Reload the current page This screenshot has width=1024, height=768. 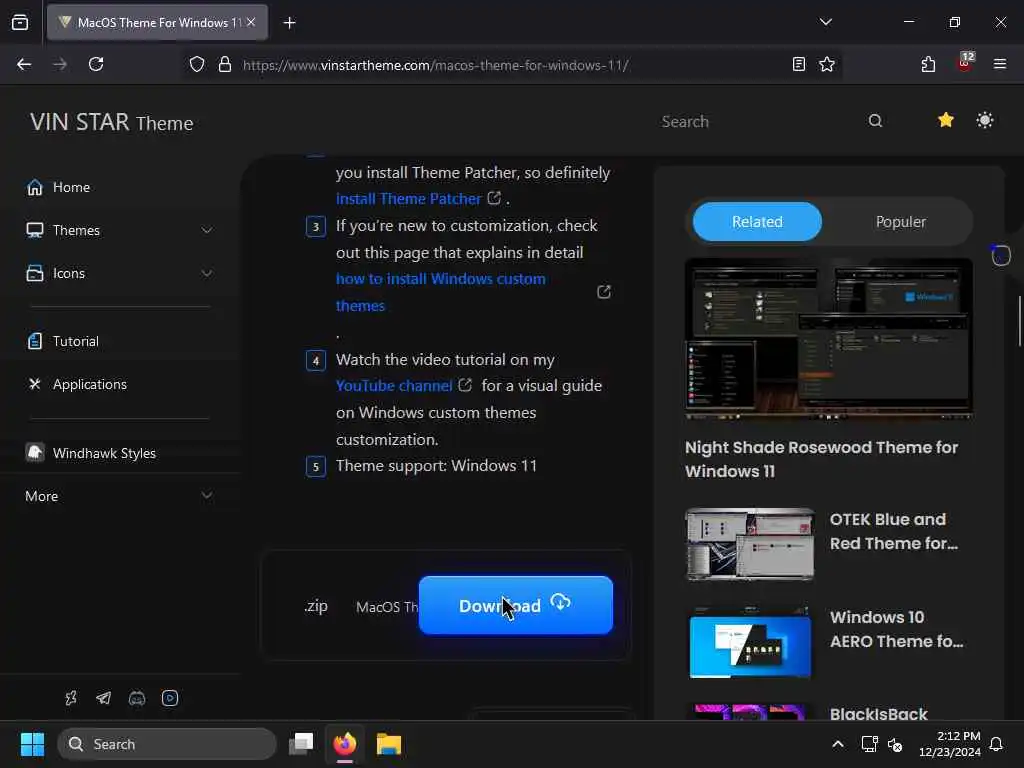(96, 64)
